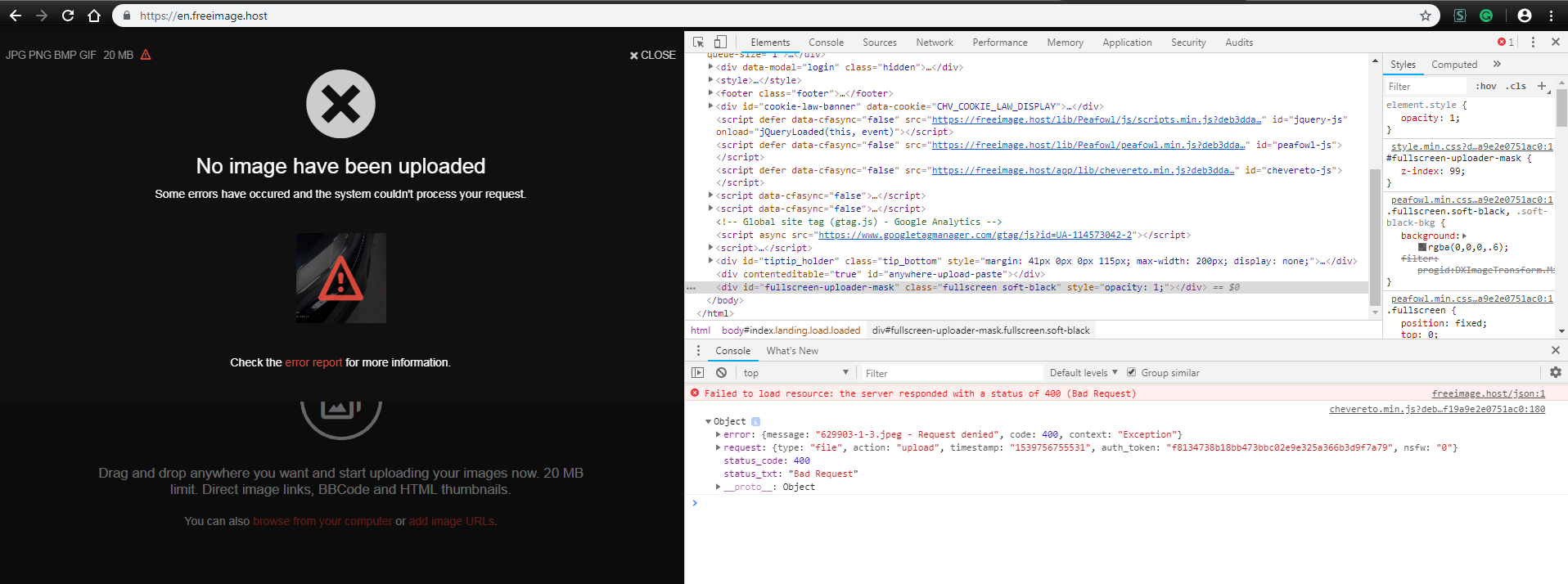Click the console Filter input field
Screen dimensions: 1568x584
pos(952,373)
